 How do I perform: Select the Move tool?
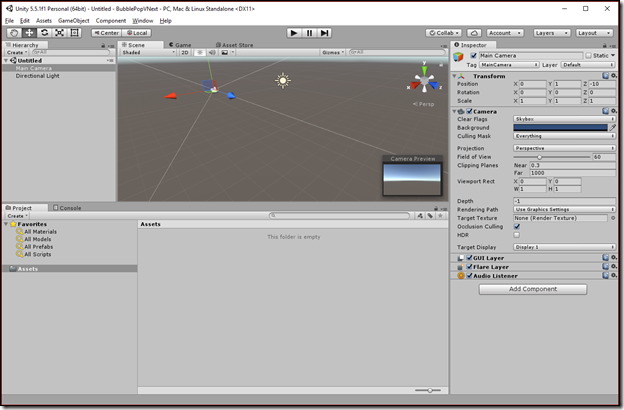coord(29,33)
